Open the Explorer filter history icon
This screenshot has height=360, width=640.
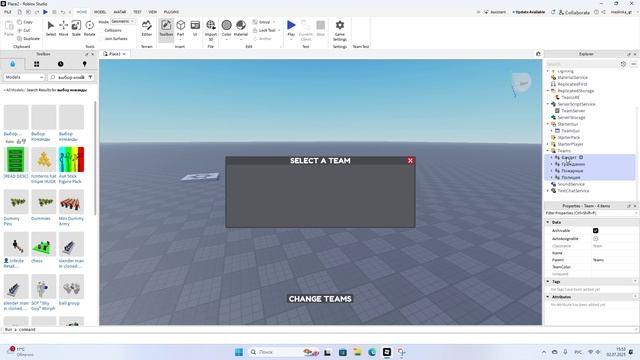coord(623,64)
